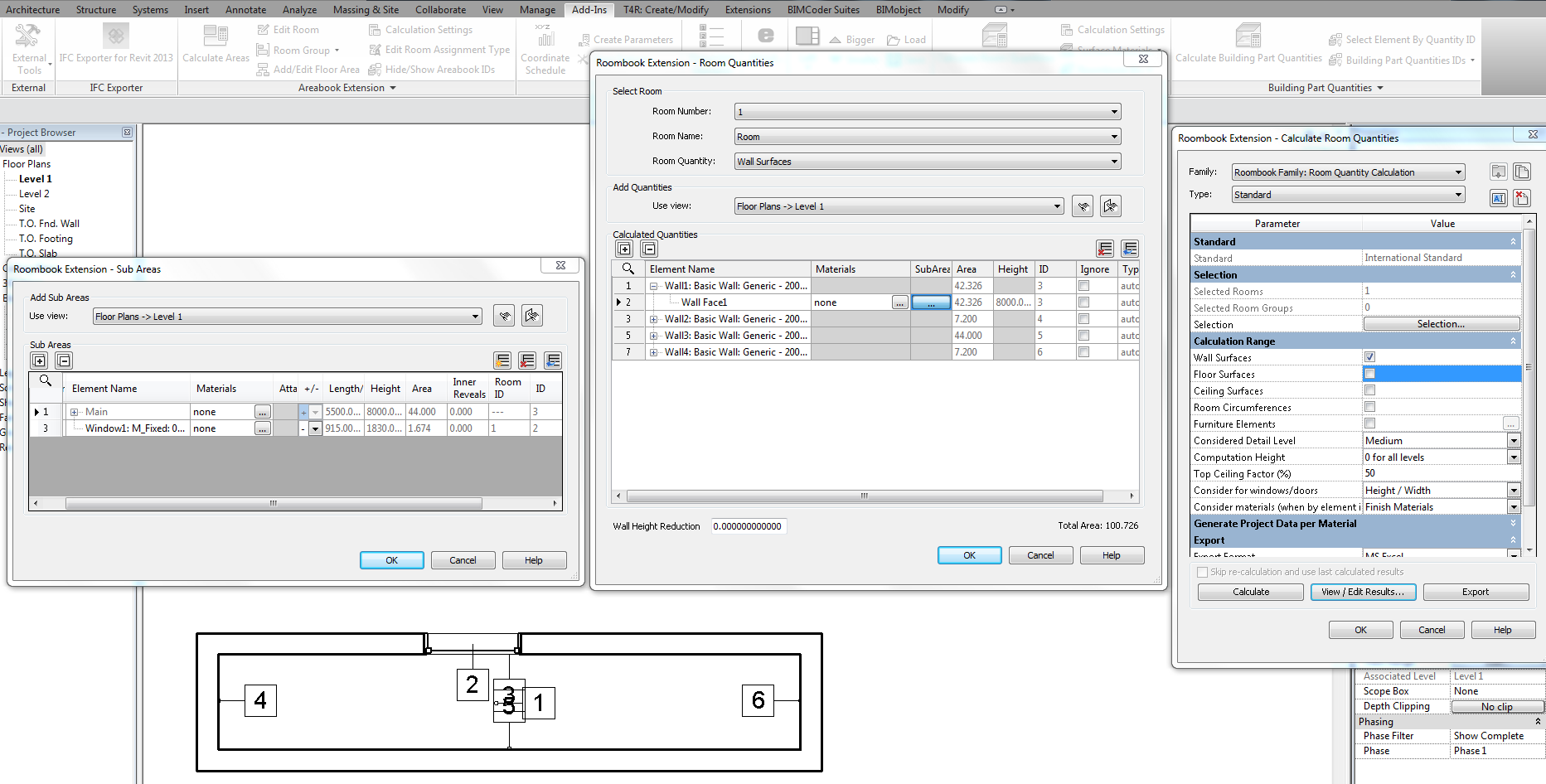1546x784 pixels.
Task: Enable Floor Surfaces in Calculation Range
Action: [1369, 374]
